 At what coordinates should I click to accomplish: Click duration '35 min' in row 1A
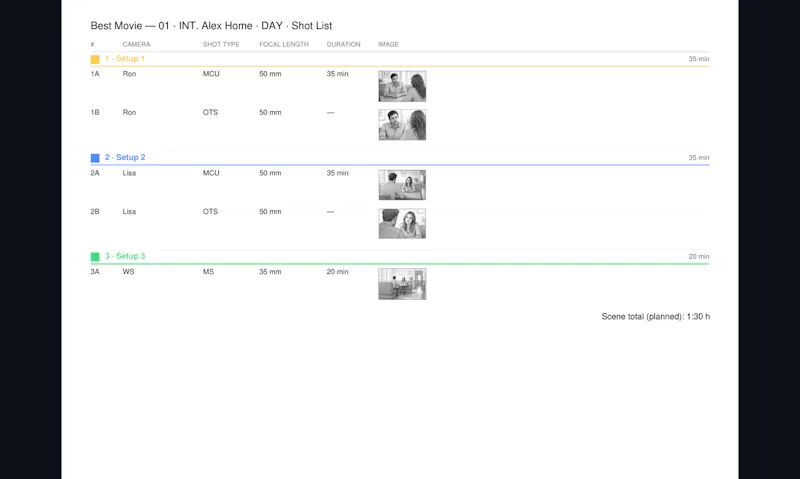pos(338,74)
